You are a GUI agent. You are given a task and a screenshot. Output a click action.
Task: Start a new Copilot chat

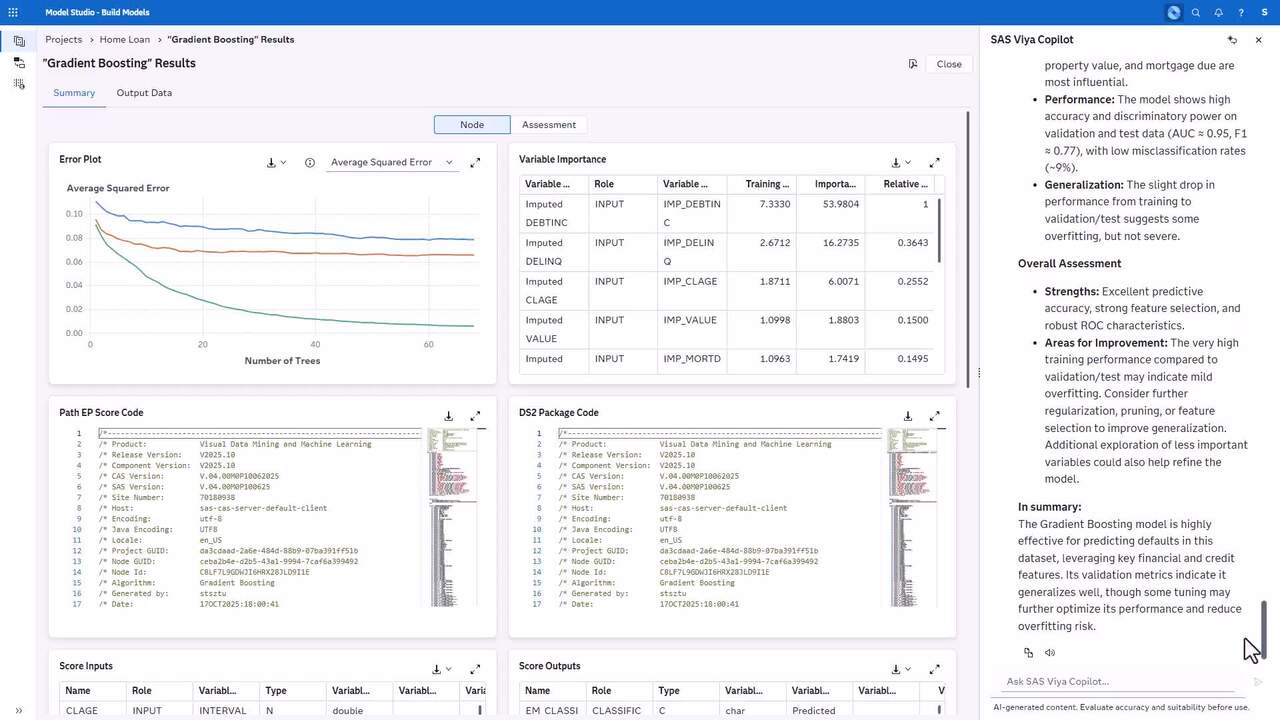[x=1232, y=40]
